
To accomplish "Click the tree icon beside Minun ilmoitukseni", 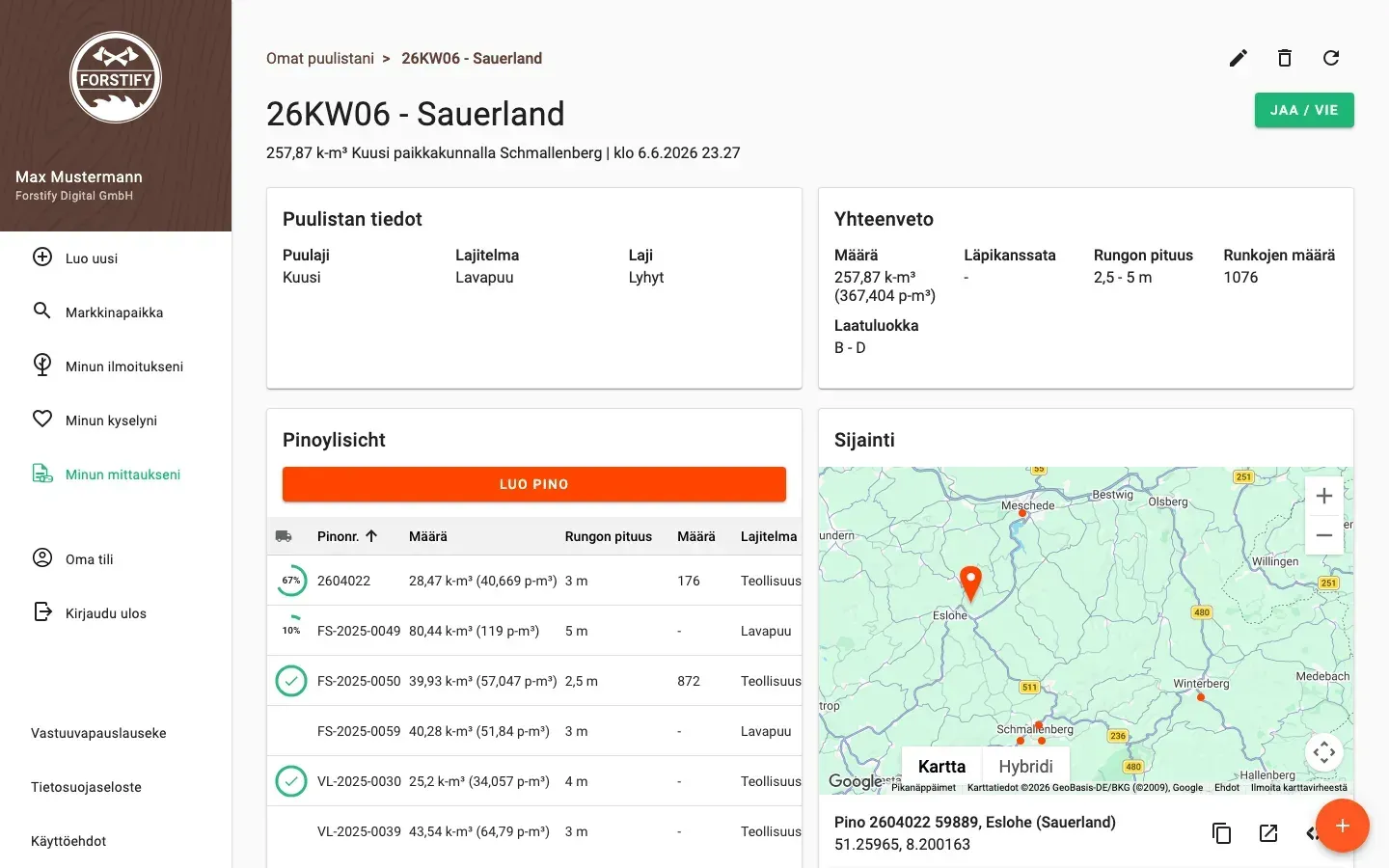I will point(42,365).
